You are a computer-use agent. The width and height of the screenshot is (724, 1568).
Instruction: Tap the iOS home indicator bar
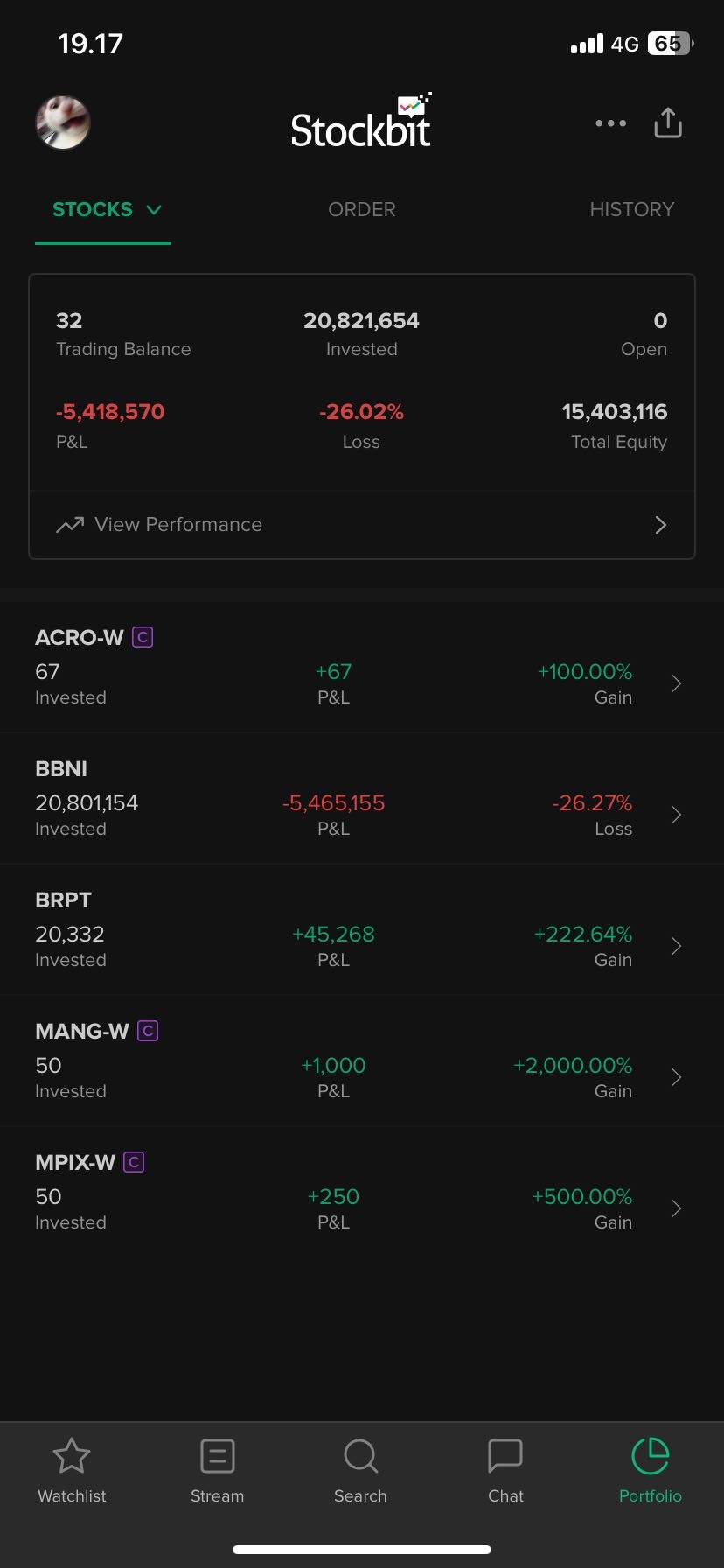362,1550
